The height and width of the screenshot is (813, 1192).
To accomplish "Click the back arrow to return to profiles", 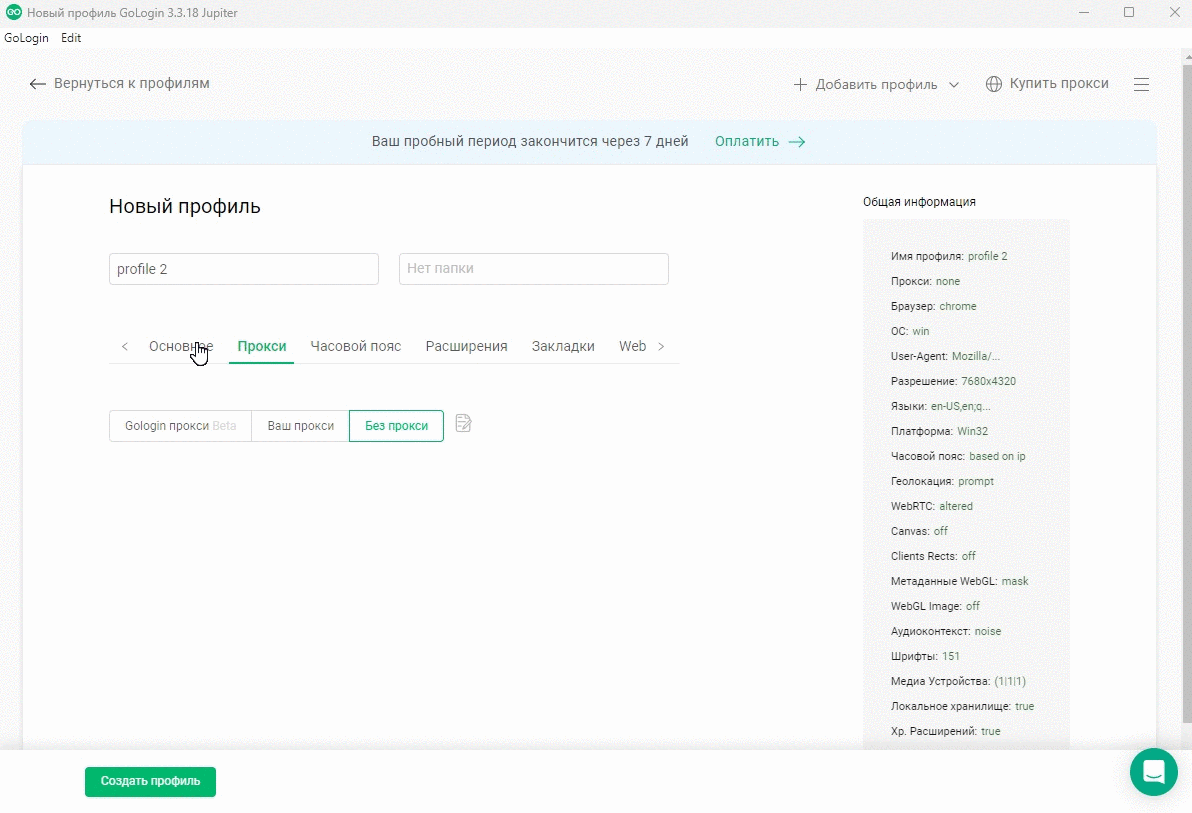I will pos(38,84).
